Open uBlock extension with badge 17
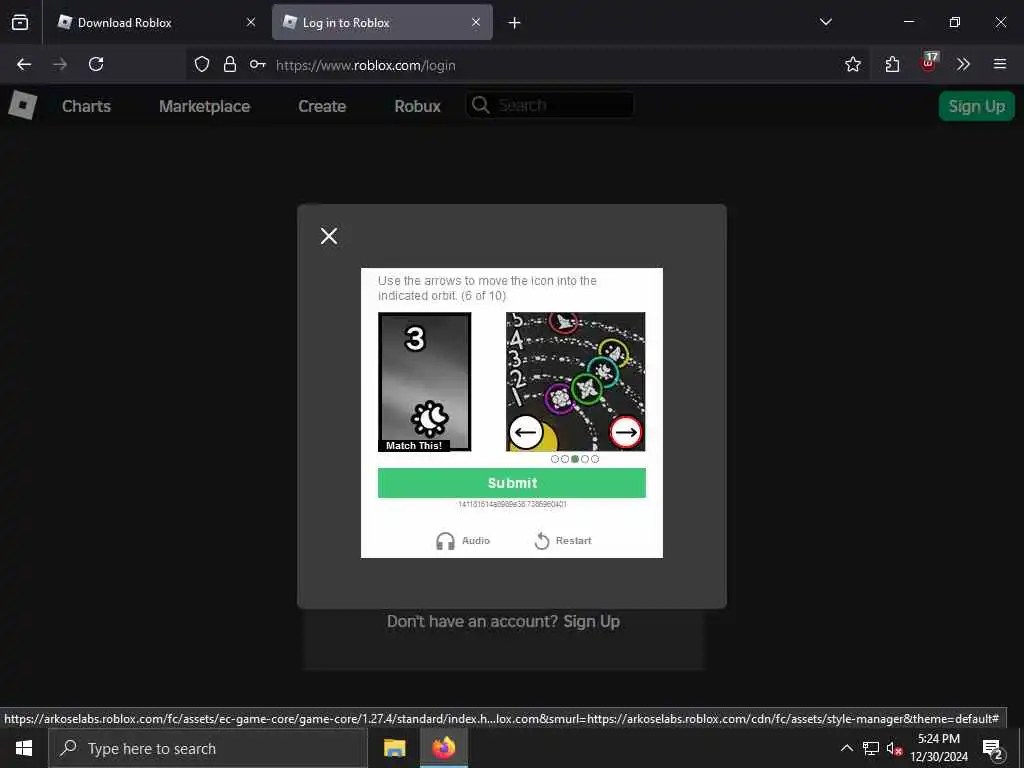 (929, 63)
